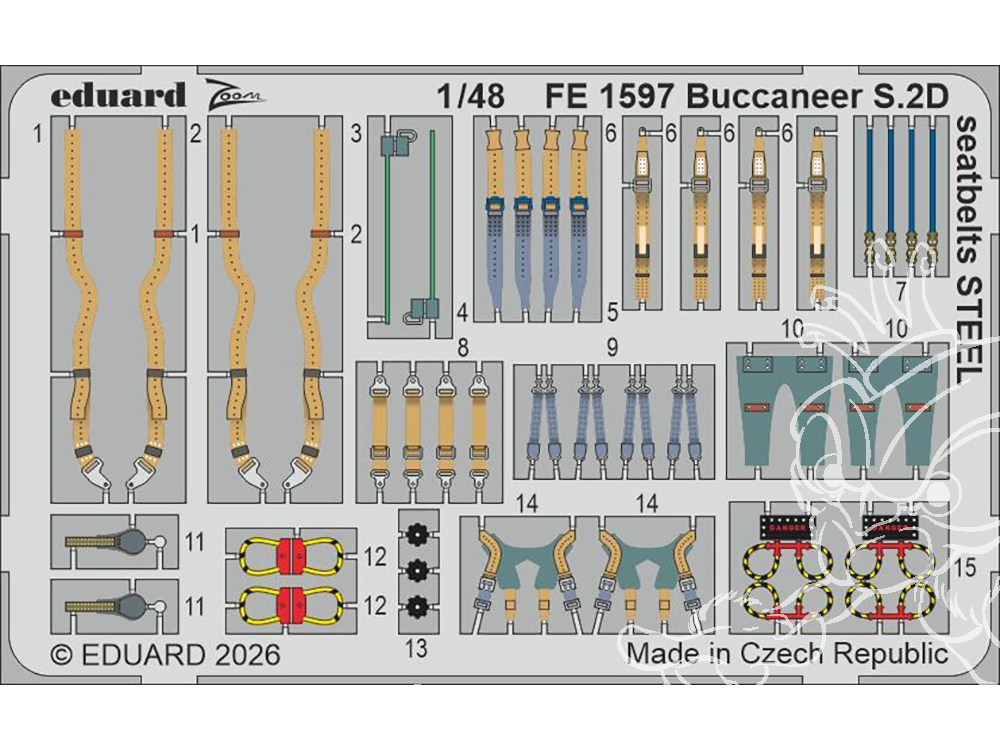The height and width of the screenshot is (750, 1000).
Task: Click part number 13 label
Action: click(x=416, y=649)
